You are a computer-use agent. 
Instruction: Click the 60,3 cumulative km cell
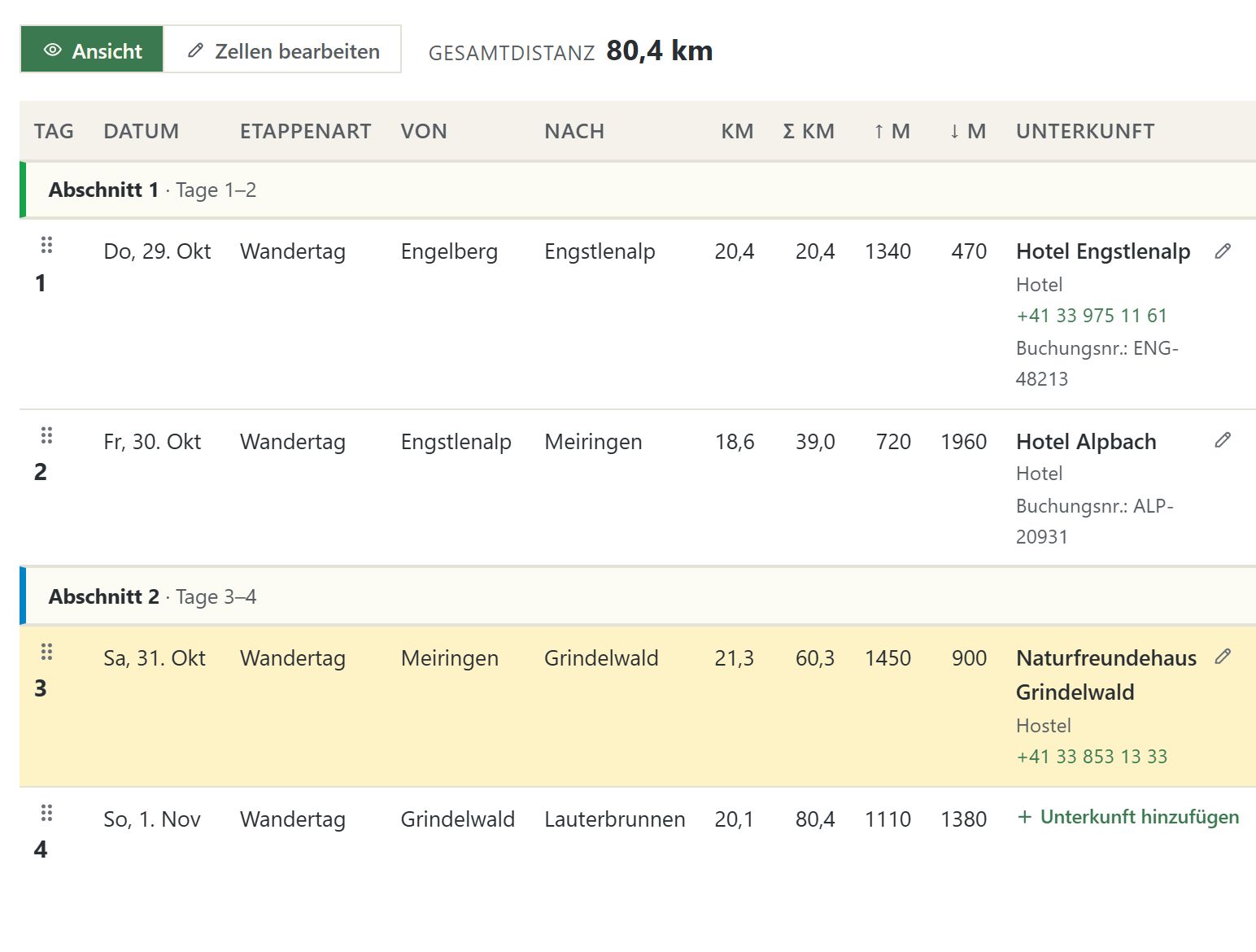[815, 658]
